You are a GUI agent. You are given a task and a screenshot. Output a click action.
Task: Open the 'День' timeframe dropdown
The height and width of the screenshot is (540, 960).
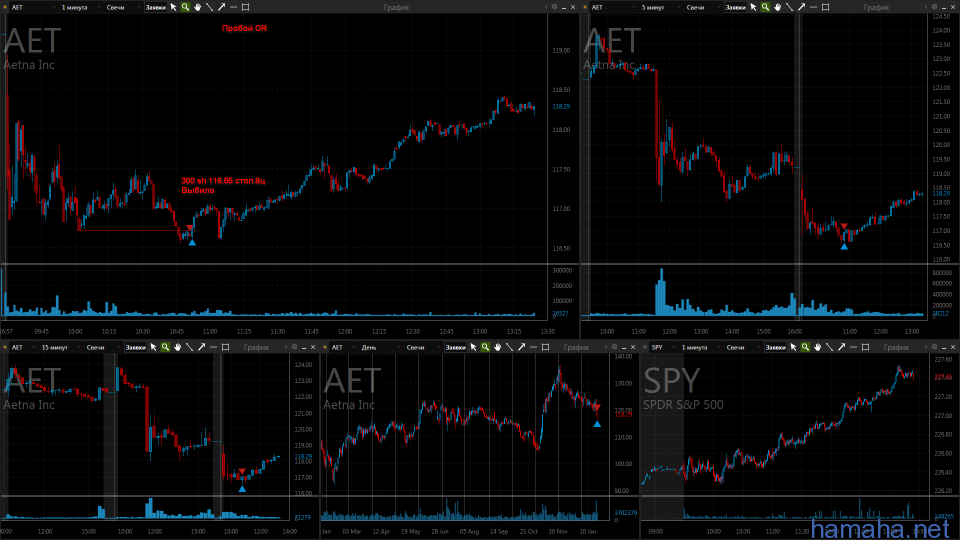pos(380,347)
